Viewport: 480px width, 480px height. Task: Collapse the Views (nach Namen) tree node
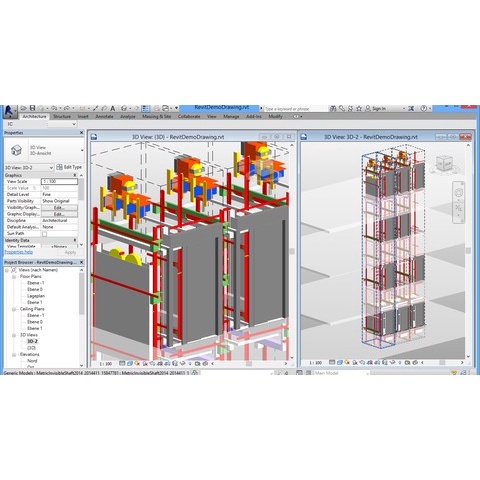click(7, 270)
